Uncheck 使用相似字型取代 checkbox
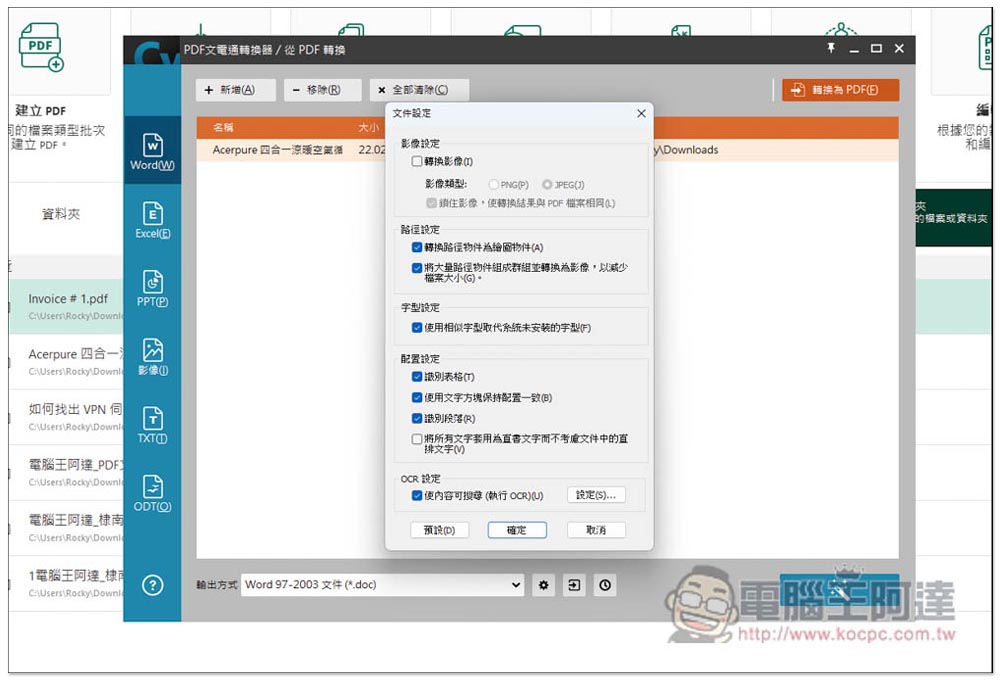The height and width of the screenshot is (681, 1000). (417, 328)
